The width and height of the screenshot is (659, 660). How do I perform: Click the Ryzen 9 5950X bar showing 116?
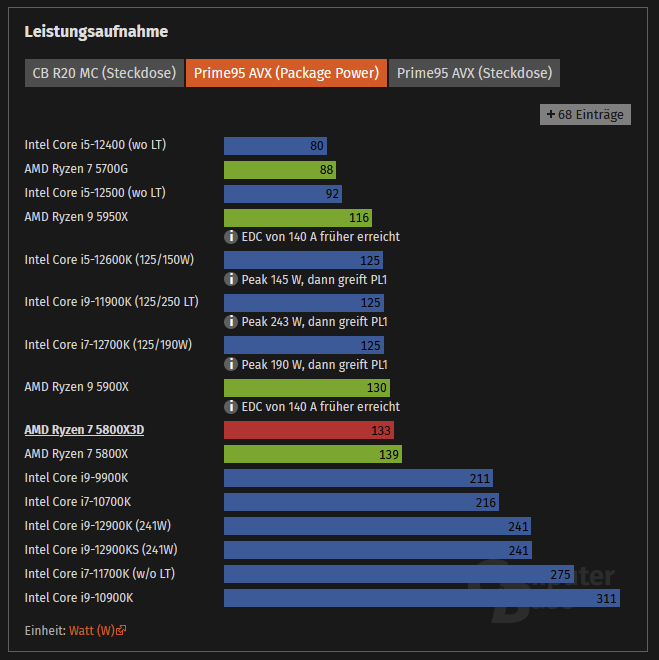pyautogui.click(x=298, y=218)
